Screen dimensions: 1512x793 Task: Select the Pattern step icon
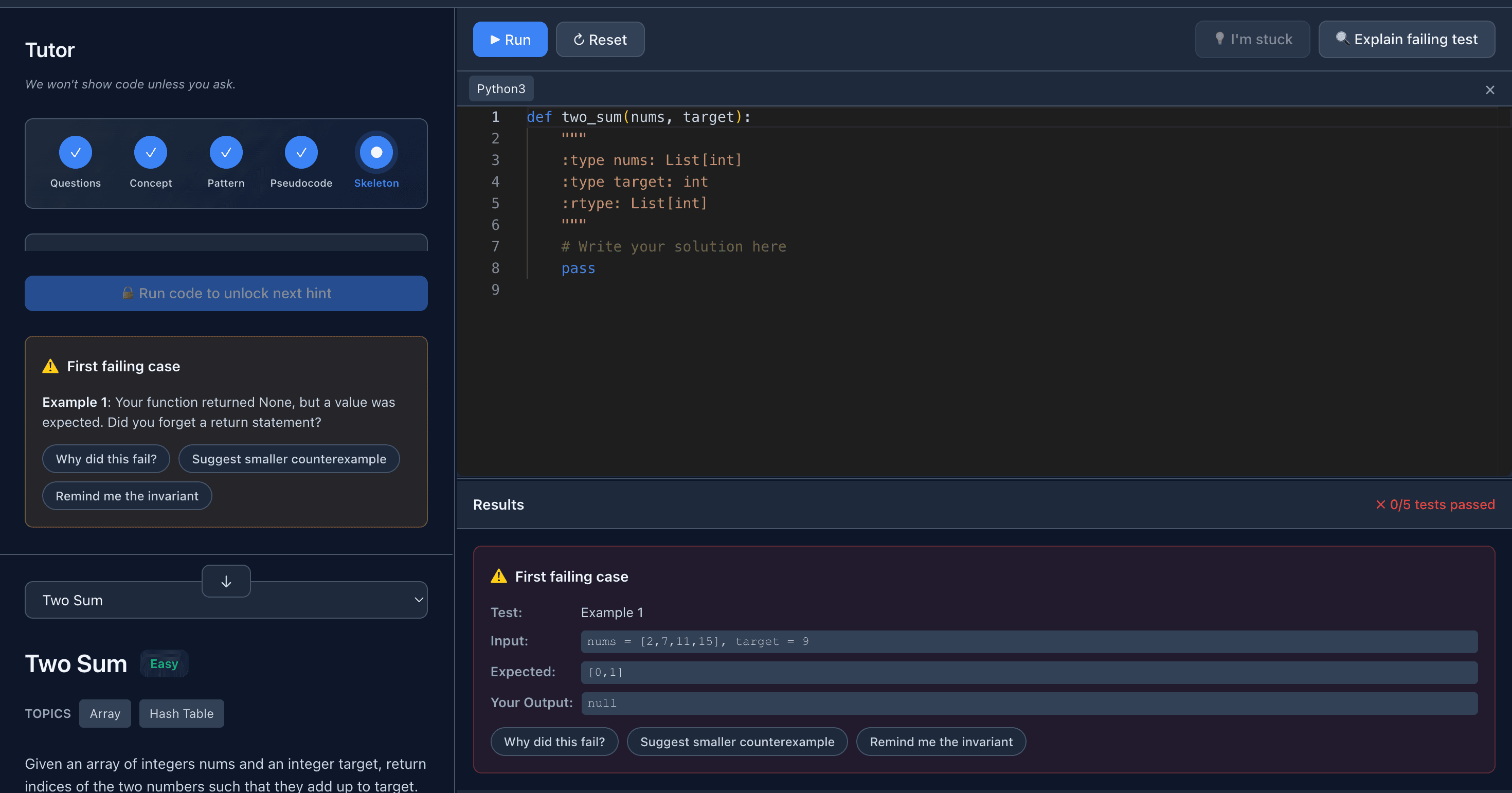point(226,152)
